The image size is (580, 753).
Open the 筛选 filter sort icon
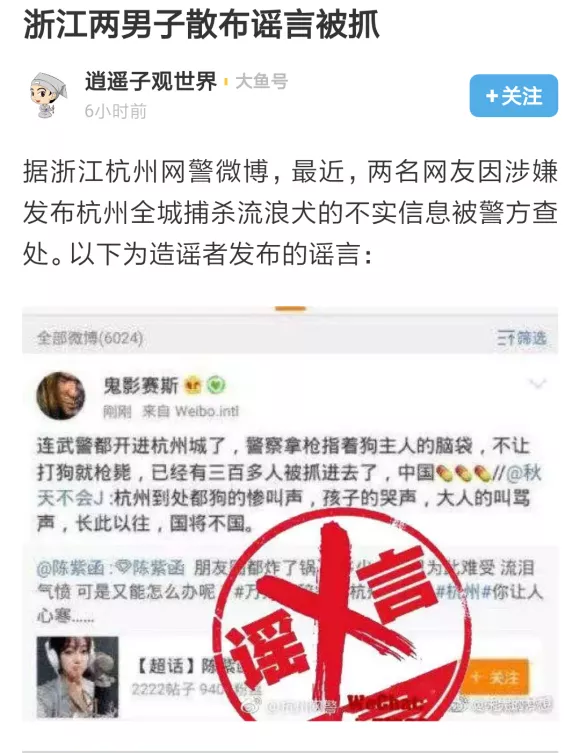coord(522,338)
